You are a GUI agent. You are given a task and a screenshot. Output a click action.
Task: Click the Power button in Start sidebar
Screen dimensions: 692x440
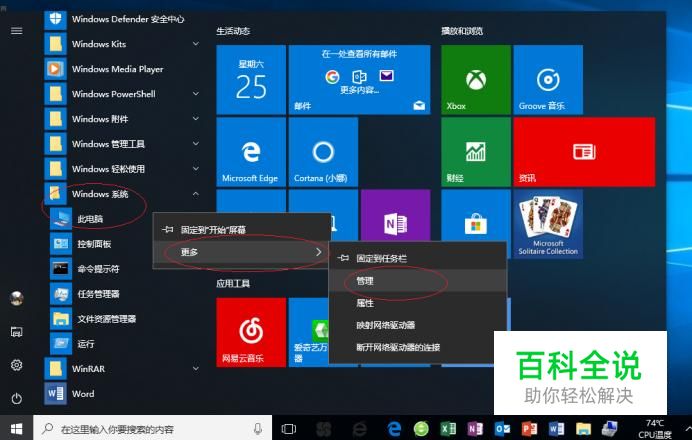pos(16,399)
